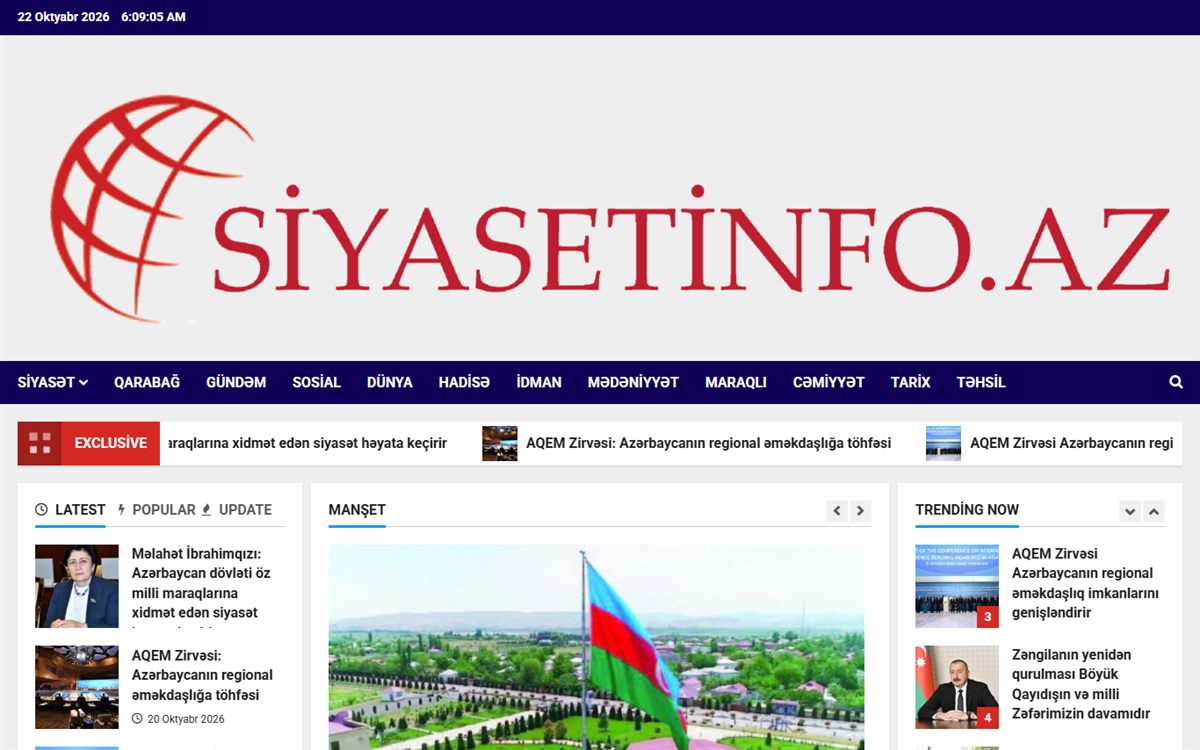This screenshot has height=750, width=1200.
Task: Open the Dünya menu item
Action: 390,382
